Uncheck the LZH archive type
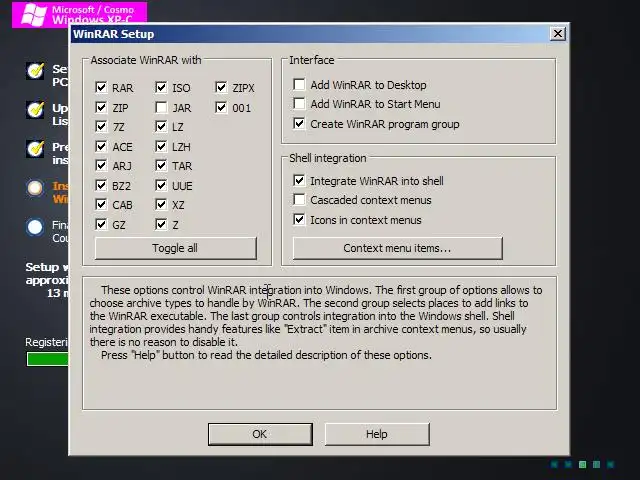The width and height of the screenshot is (640, 480). (161, 146)
